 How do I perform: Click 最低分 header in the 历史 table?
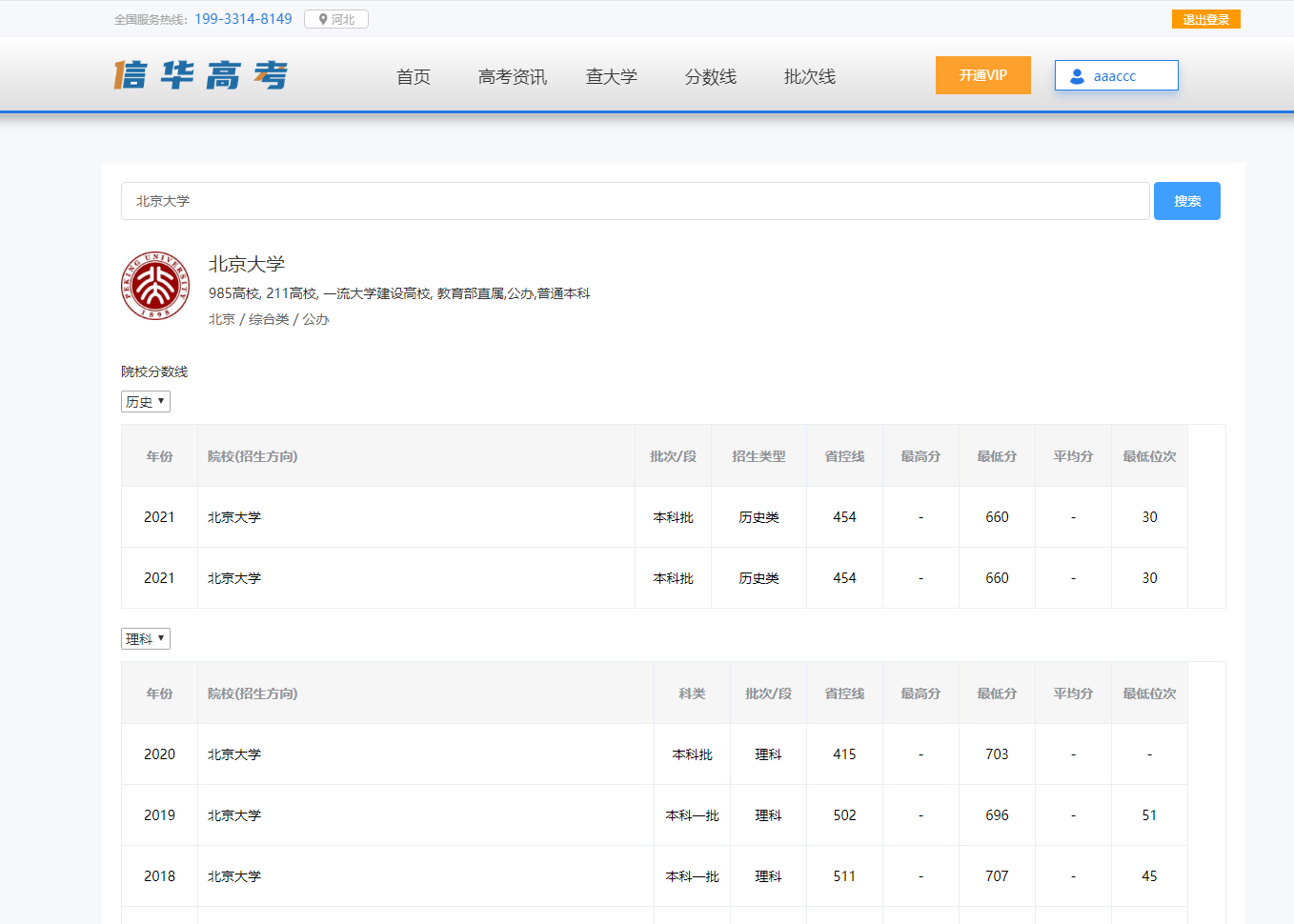point(997,456)
